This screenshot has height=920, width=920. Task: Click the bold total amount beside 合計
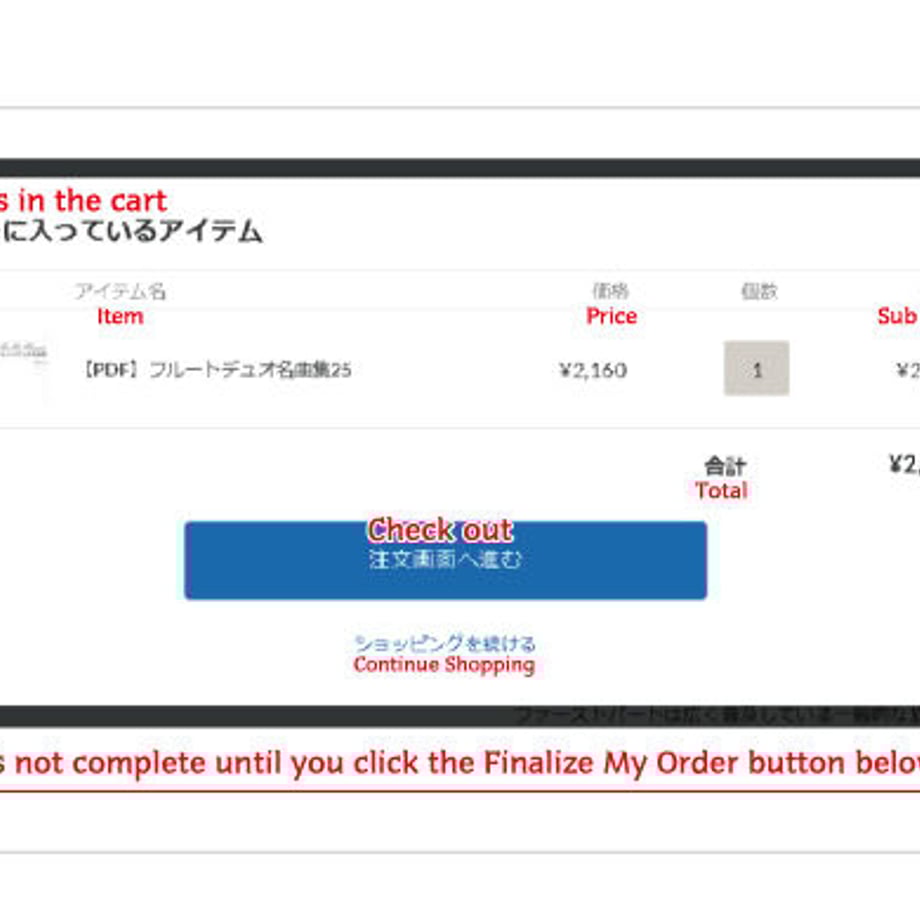click(x=904, y=464)
